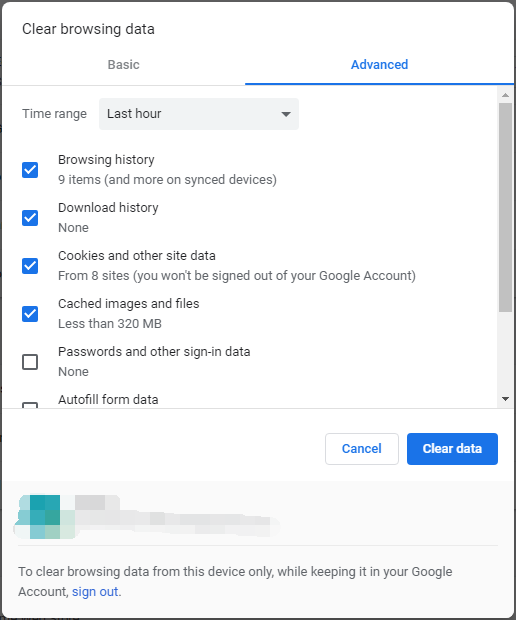Viewport: 516px width, 620px height.
Task: Tick the Autofill form data checkbox
Action: click(x=30, y=405)
